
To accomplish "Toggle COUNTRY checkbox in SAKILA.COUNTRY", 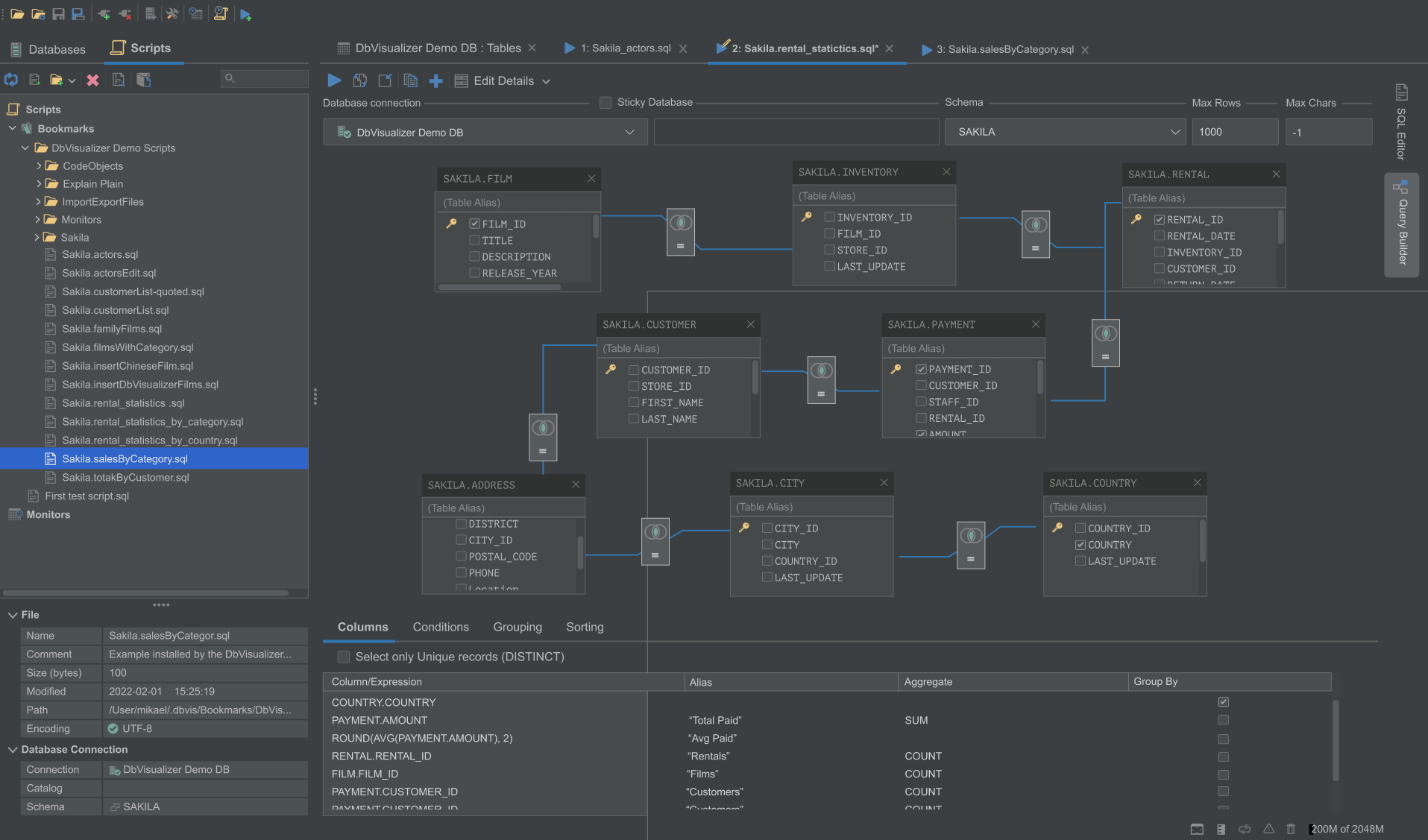I will 1081,545.
